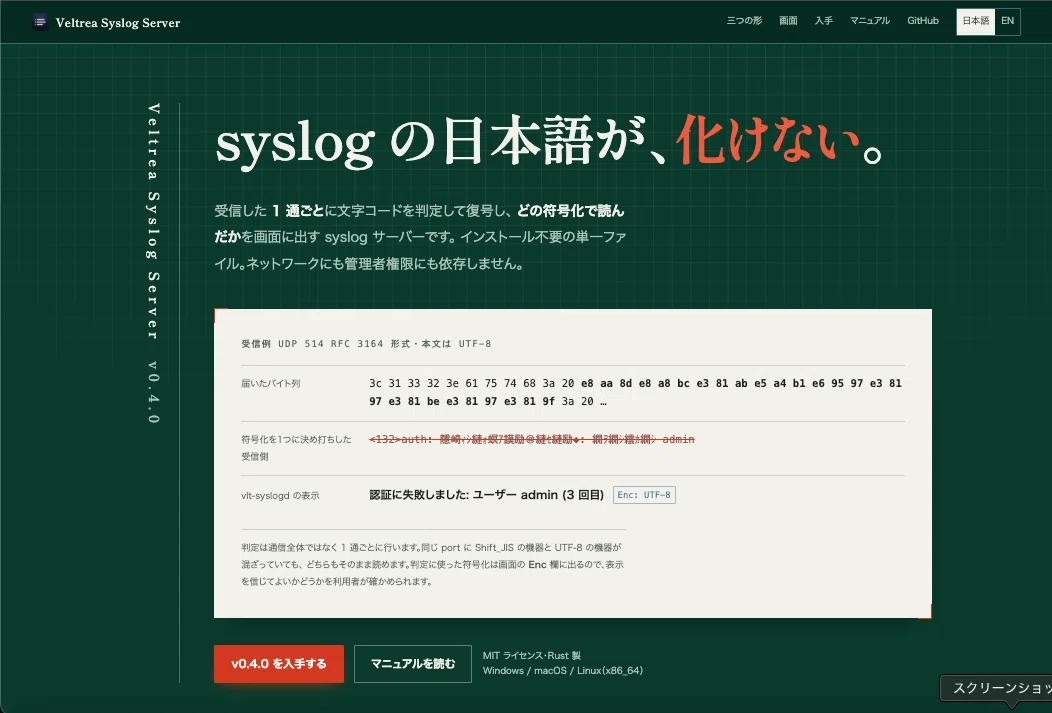Viewport: 1052px width, 713px height.
Task: Select the heading text syslog の日本語が
Action: [x=440, y=144]
